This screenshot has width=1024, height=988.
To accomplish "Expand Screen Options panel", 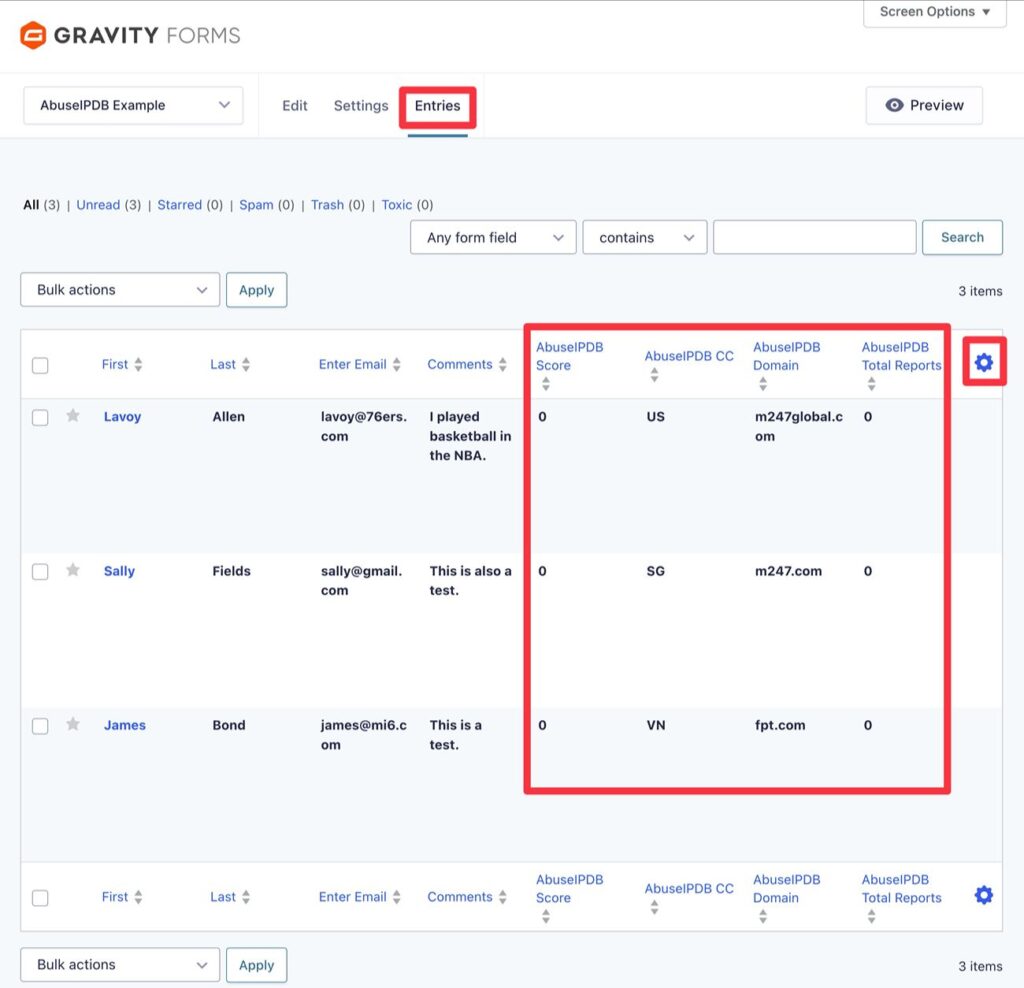I will tap(935, 12).
